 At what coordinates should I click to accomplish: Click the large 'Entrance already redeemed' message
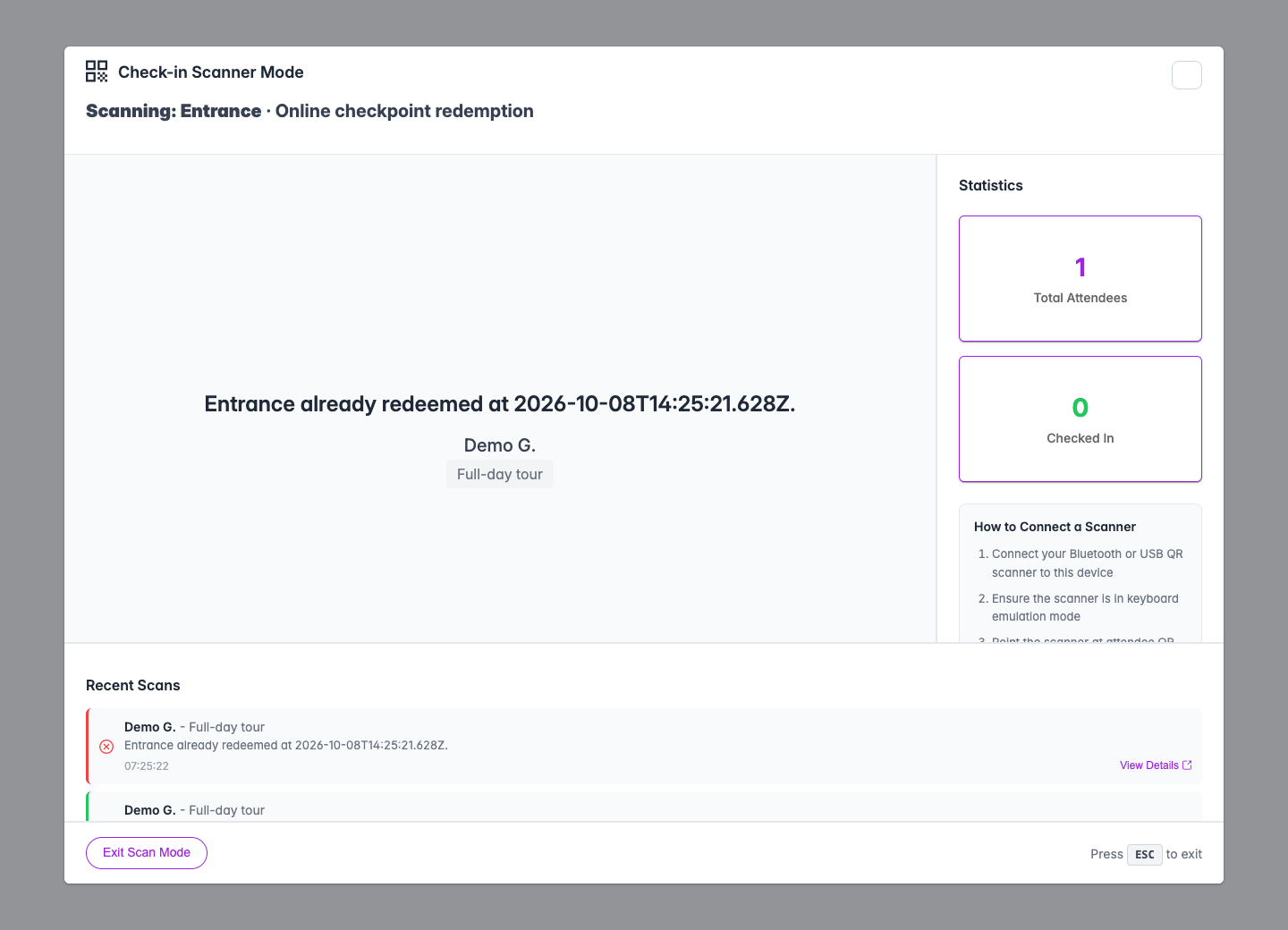[x=500, y=404]
